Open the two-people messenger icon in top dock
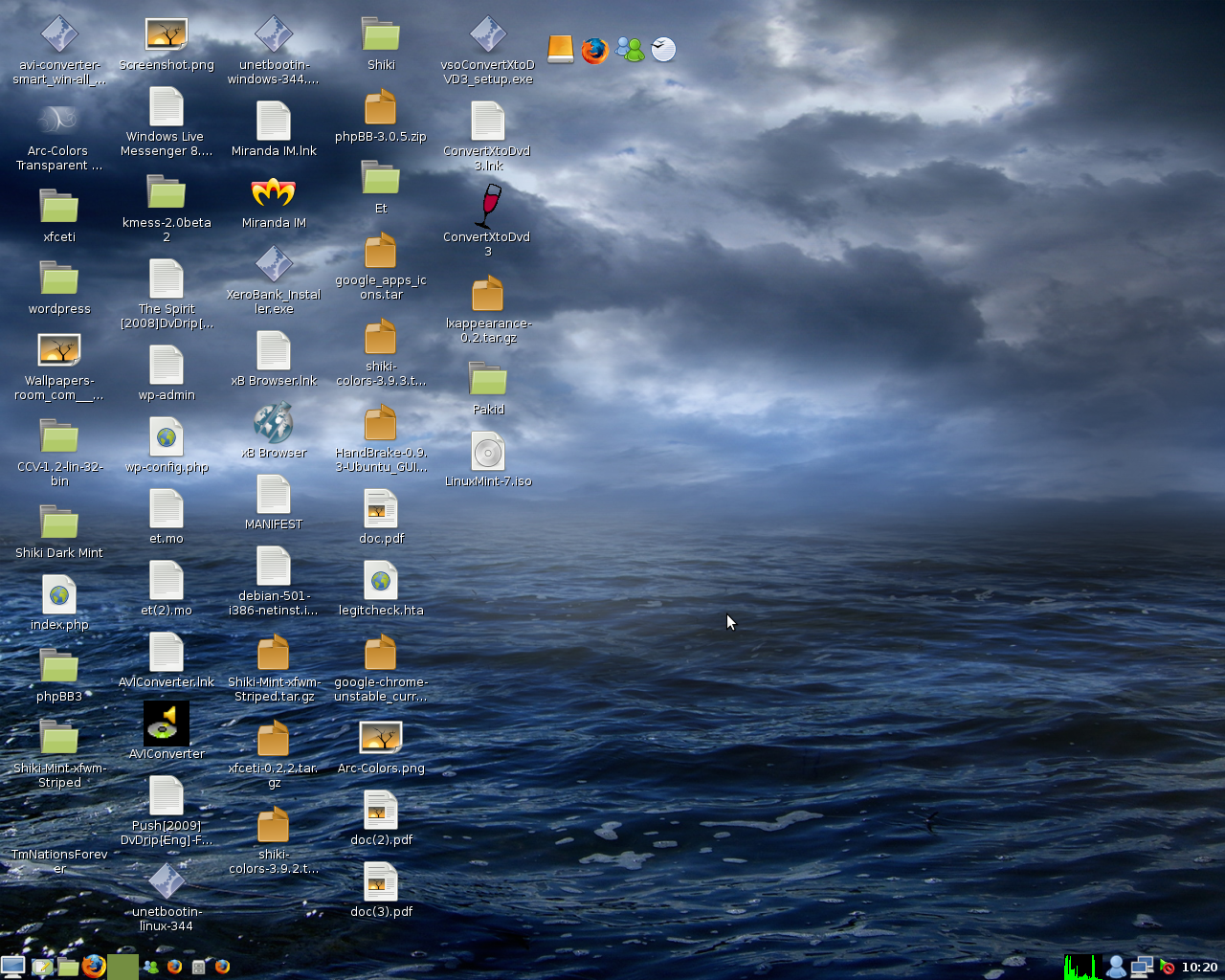Image resolution: width=1225 pixels, height=980 pixels. coord(629,49)
